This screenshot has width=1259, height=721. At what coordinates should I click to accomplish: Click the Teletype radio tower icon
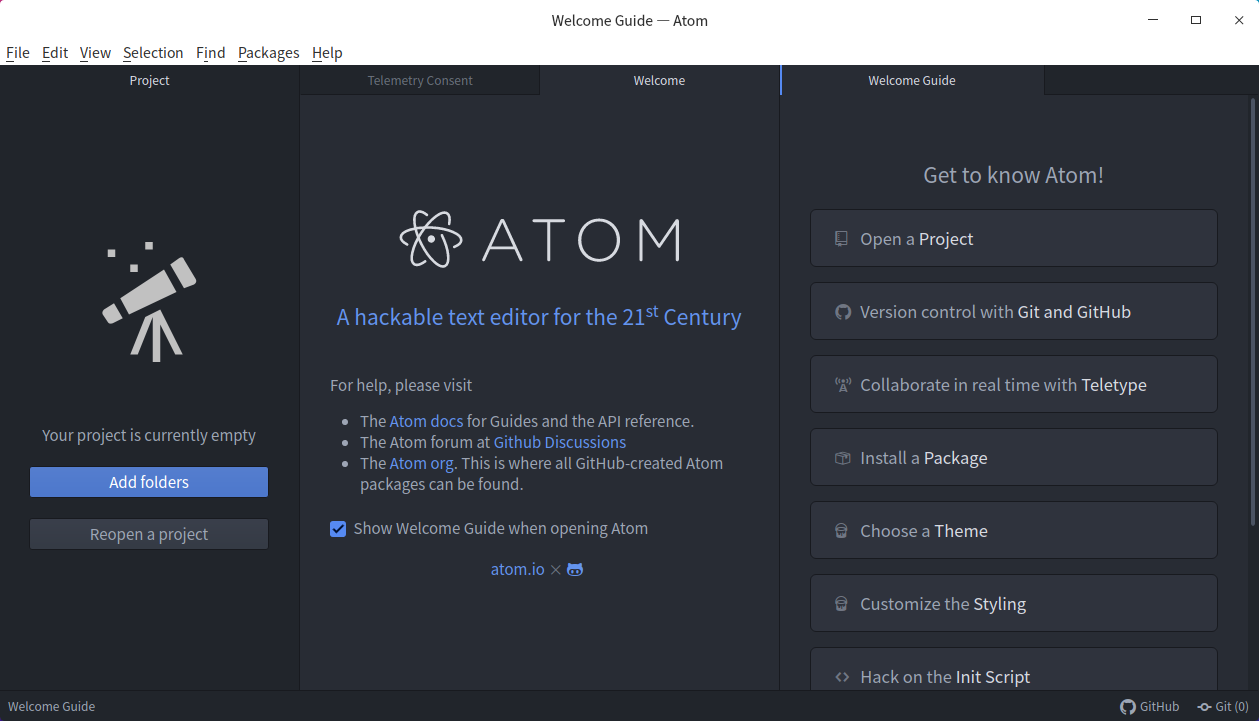(x=842, y=385)
